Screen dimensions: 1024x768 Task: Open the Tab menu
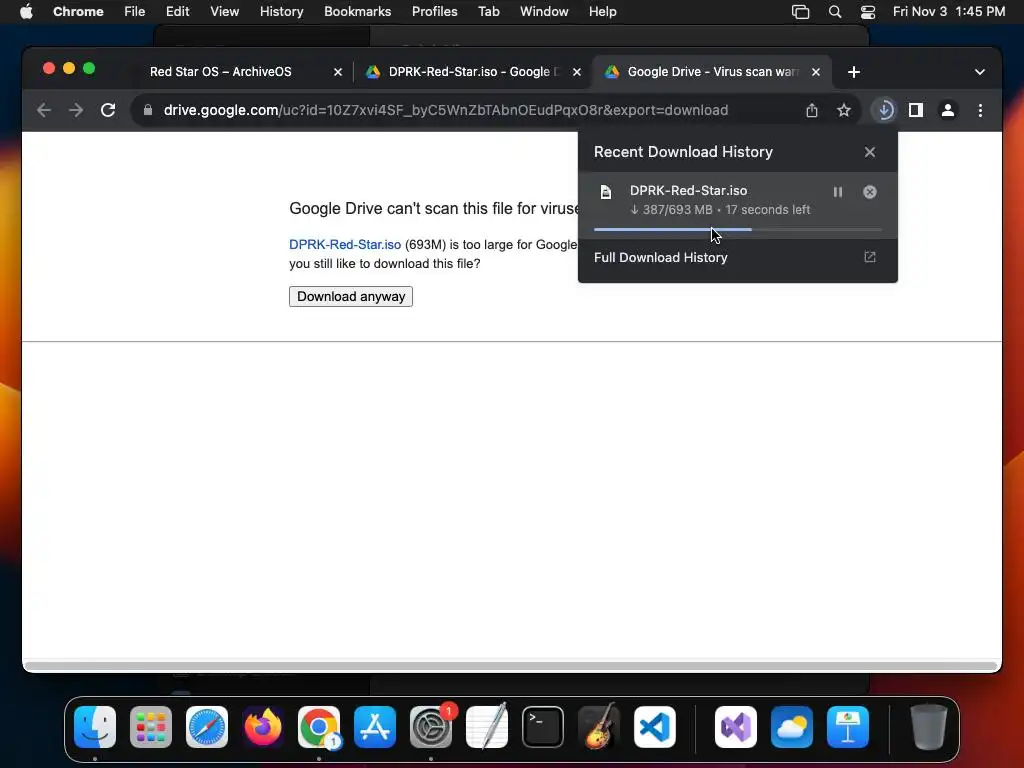[488, 12]
